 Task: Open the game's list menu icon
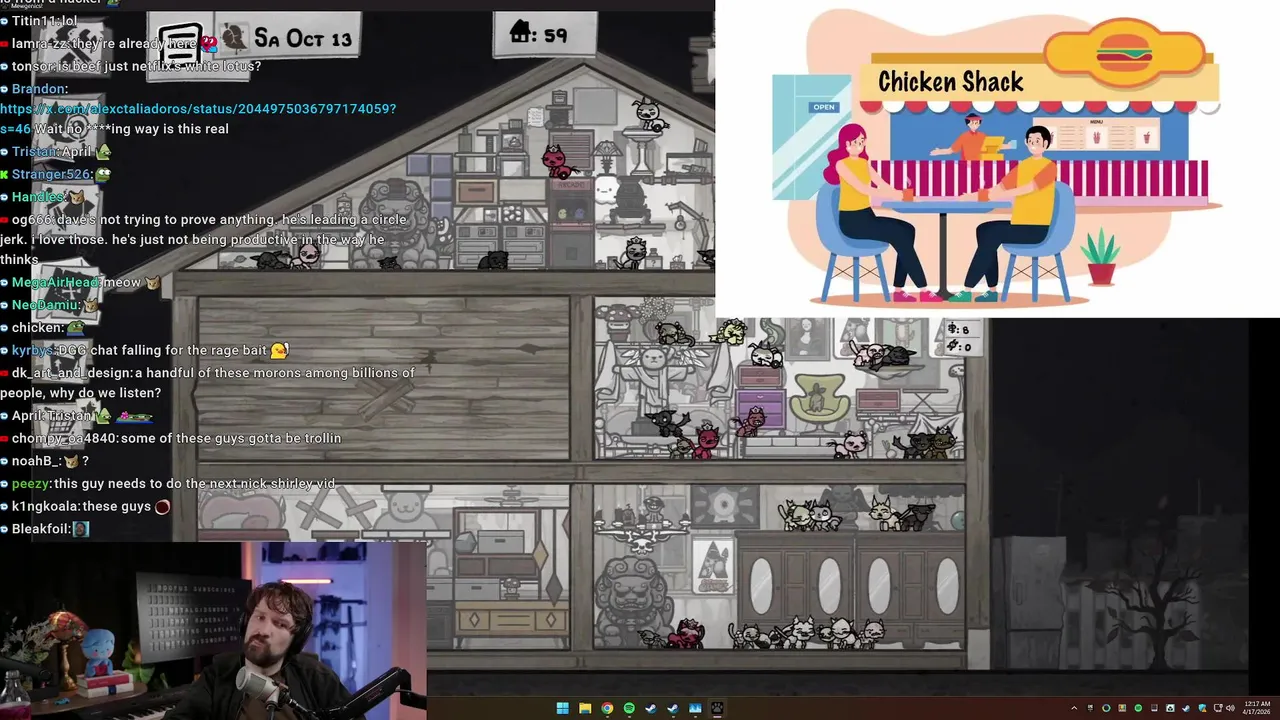pyautogui.click(x=181, y=43)
